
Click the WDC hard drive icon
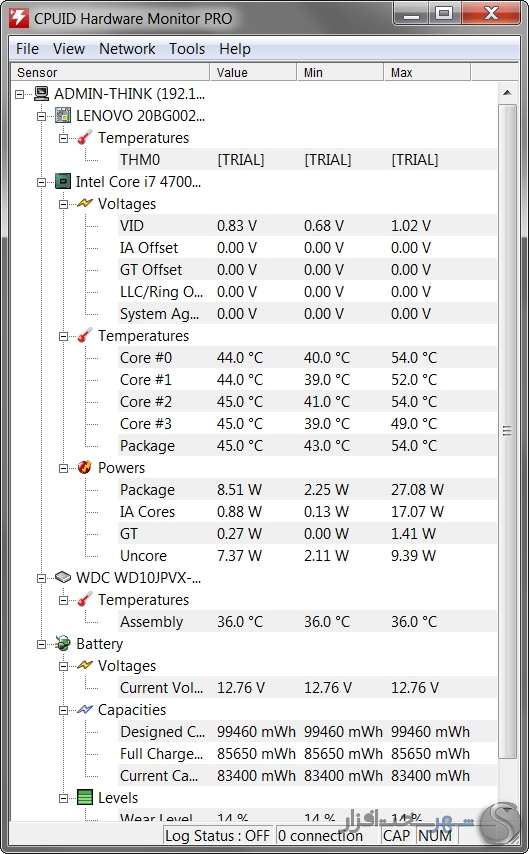pos(63,577)
